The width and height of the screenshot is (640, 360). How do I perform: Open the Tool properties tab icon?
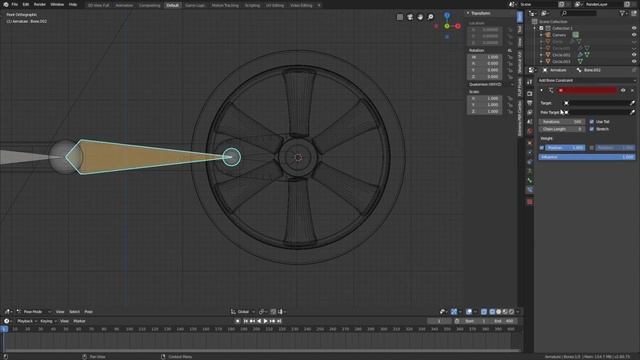[529, 82]
